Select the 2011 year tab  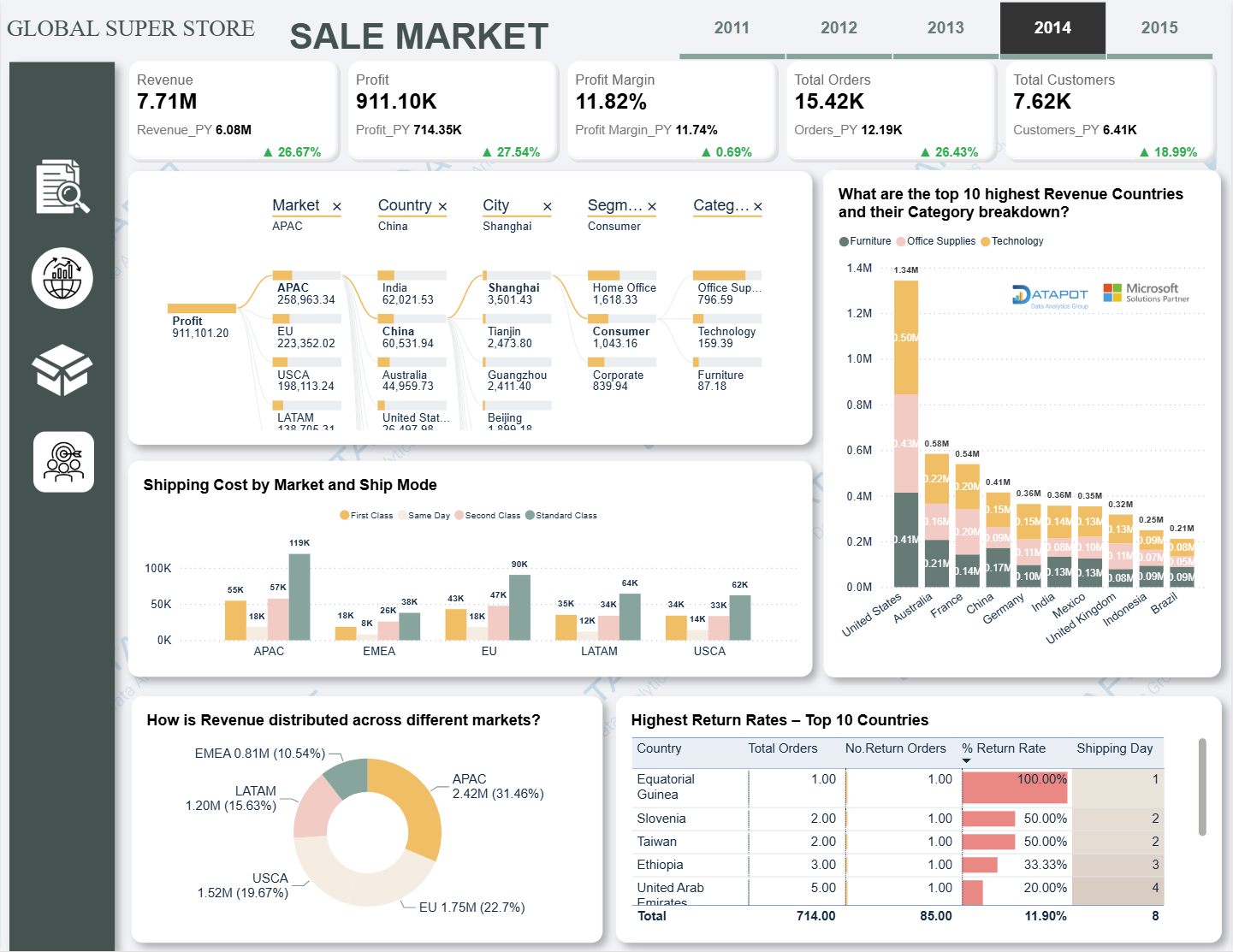point(732,28)
